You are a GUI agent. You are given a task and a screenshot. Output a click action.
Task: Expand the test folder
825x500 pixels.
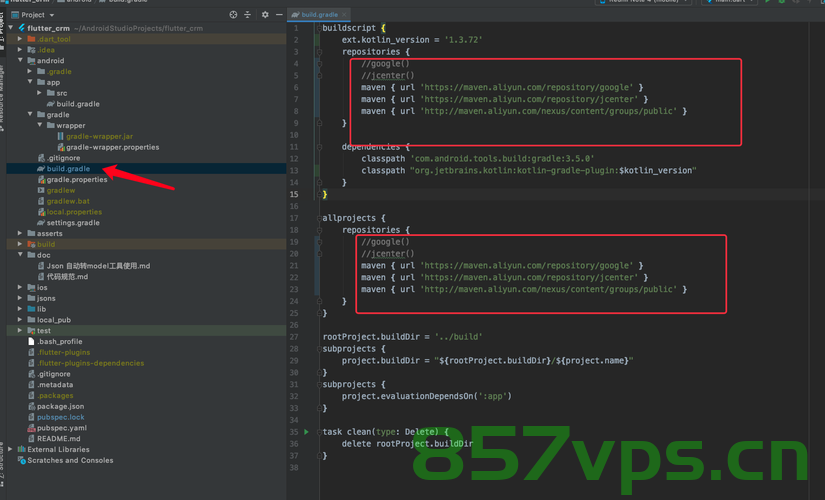tap(20, 331)
